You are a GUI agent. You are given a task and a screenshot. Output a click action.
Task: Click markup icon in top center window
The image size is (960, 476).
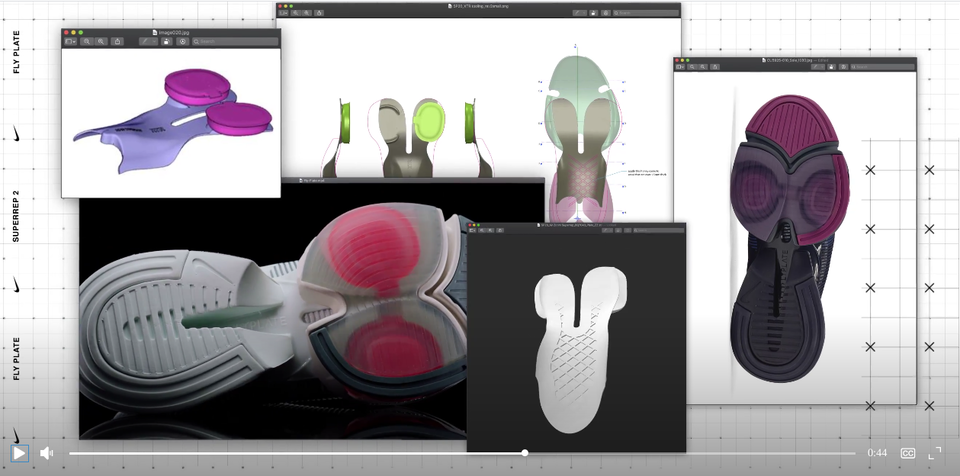tap(579, 13)
